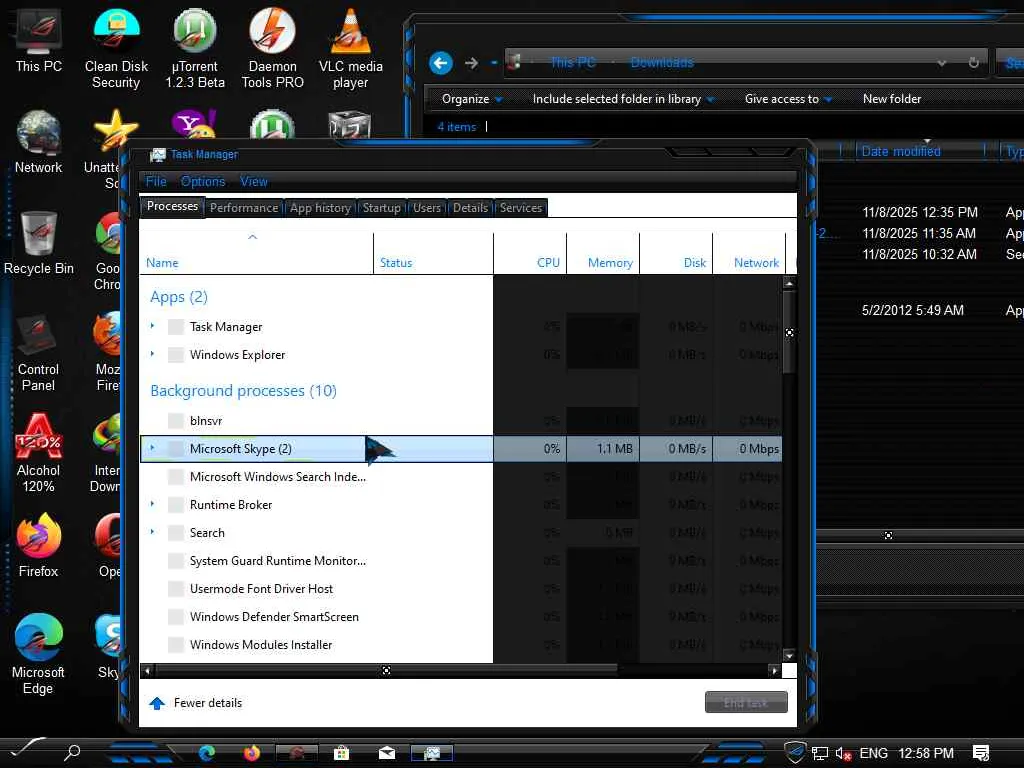
Task: Open the notification center icon
Action: pyautogui.click(x=981, y=753)
